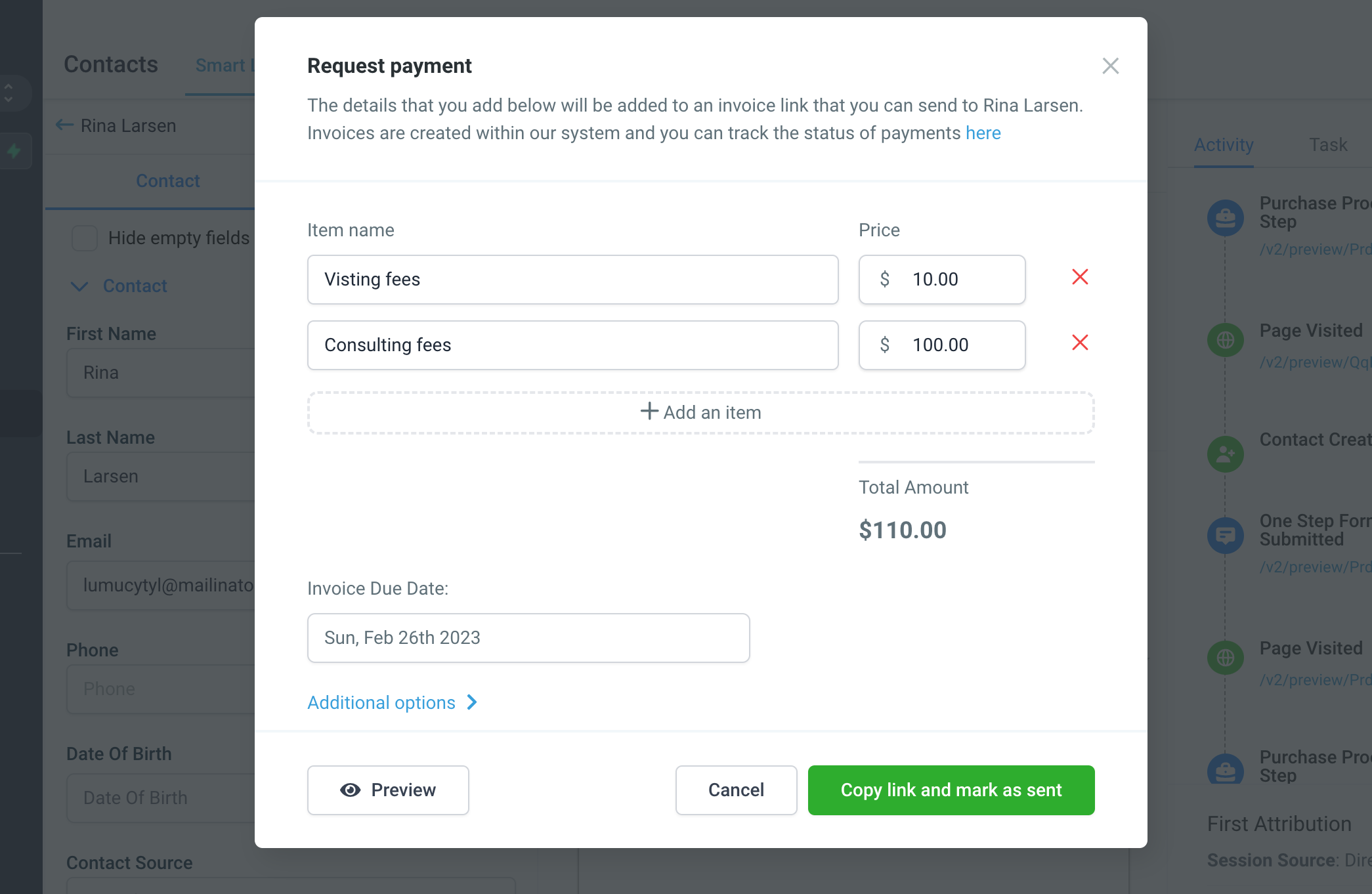
Task: Click the One Step Form Submitted icon
Action: pyautogui.click(x=1225, y=535)
